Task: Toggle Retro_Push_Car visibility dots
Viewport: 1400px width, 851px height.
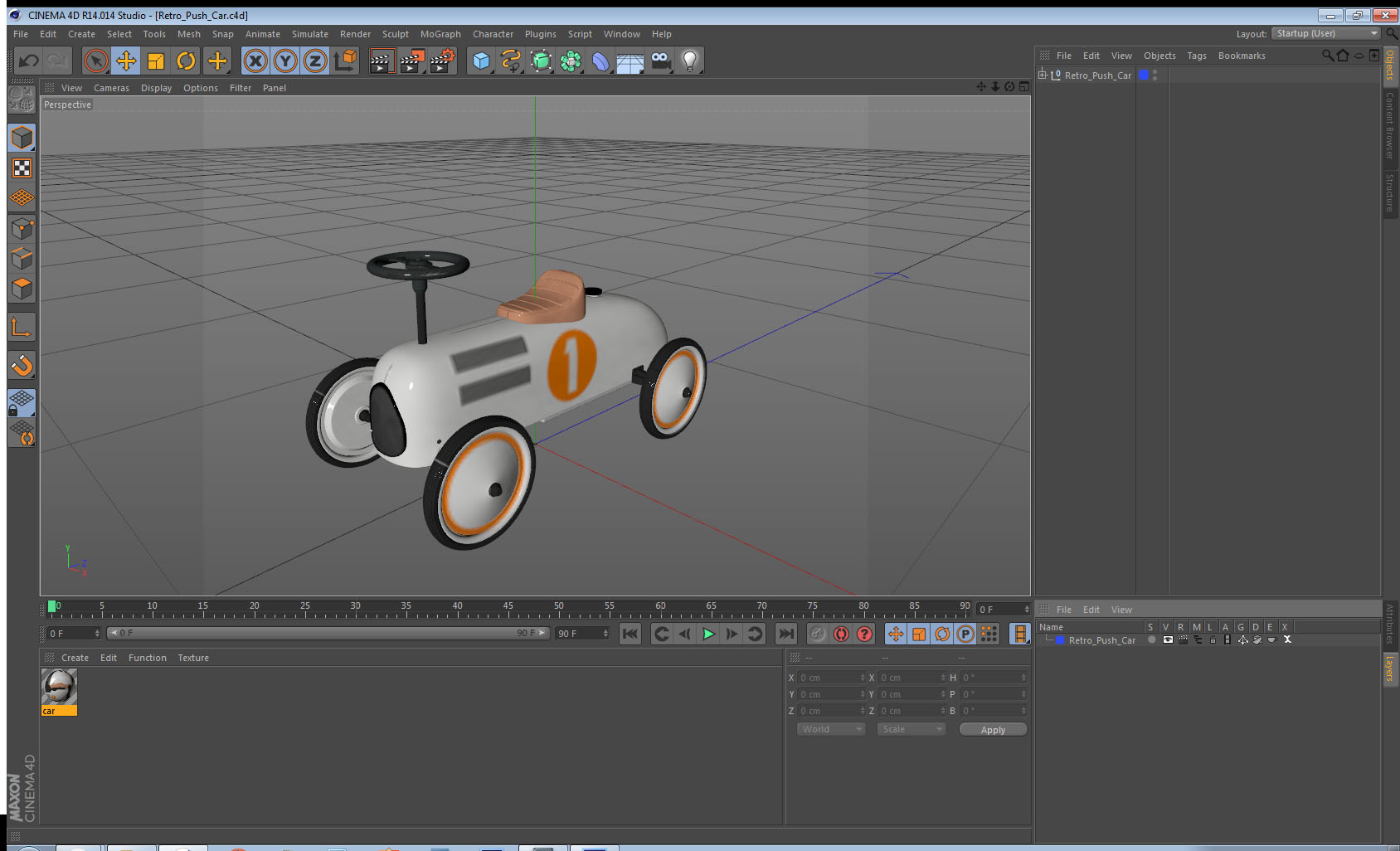Action: 1155,75
